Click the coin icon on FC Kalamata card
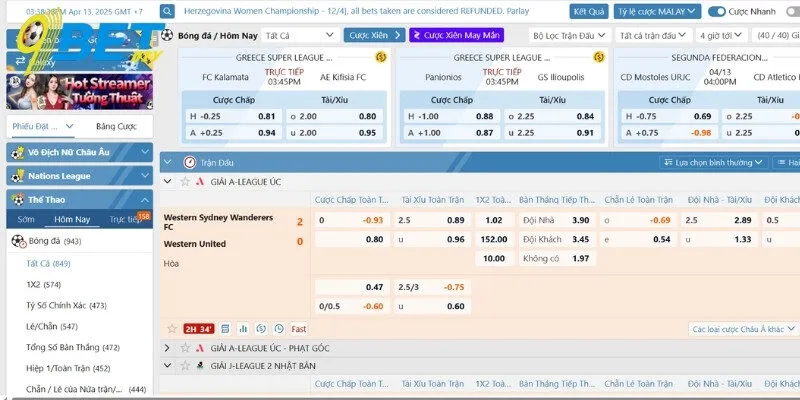 (x=381, y=57)
